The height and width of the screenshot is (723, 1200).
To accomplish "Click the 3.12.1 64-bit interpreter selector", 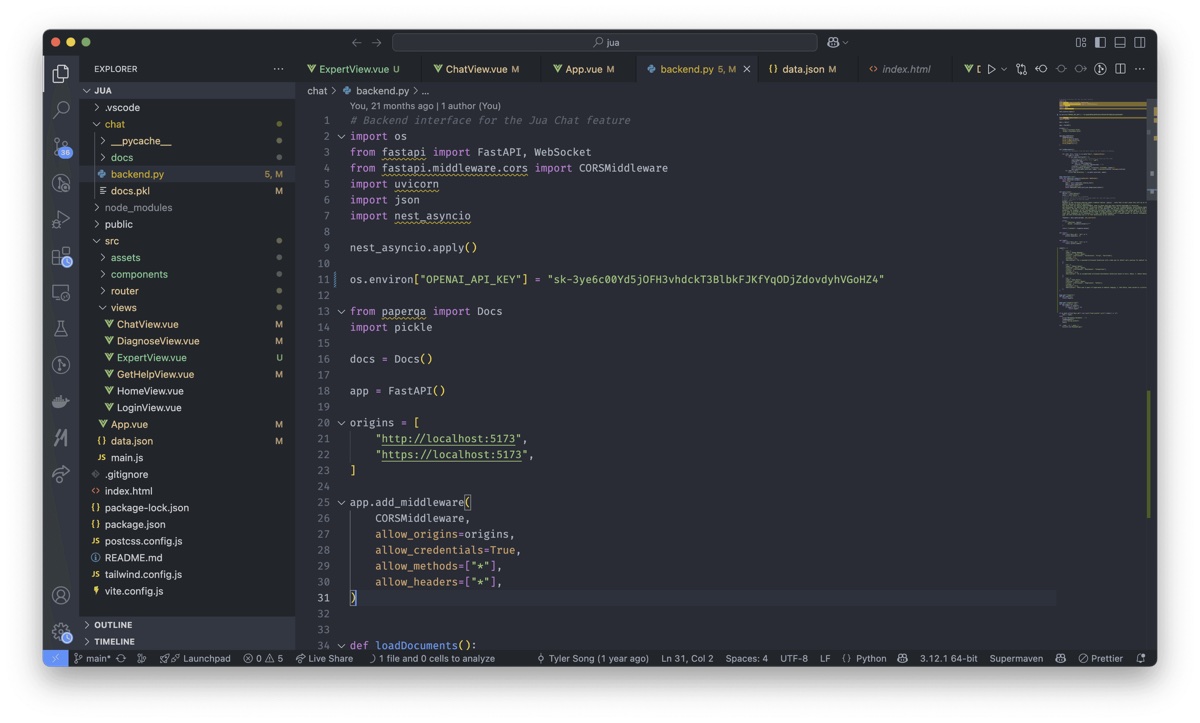I will [x=948, y=658].
